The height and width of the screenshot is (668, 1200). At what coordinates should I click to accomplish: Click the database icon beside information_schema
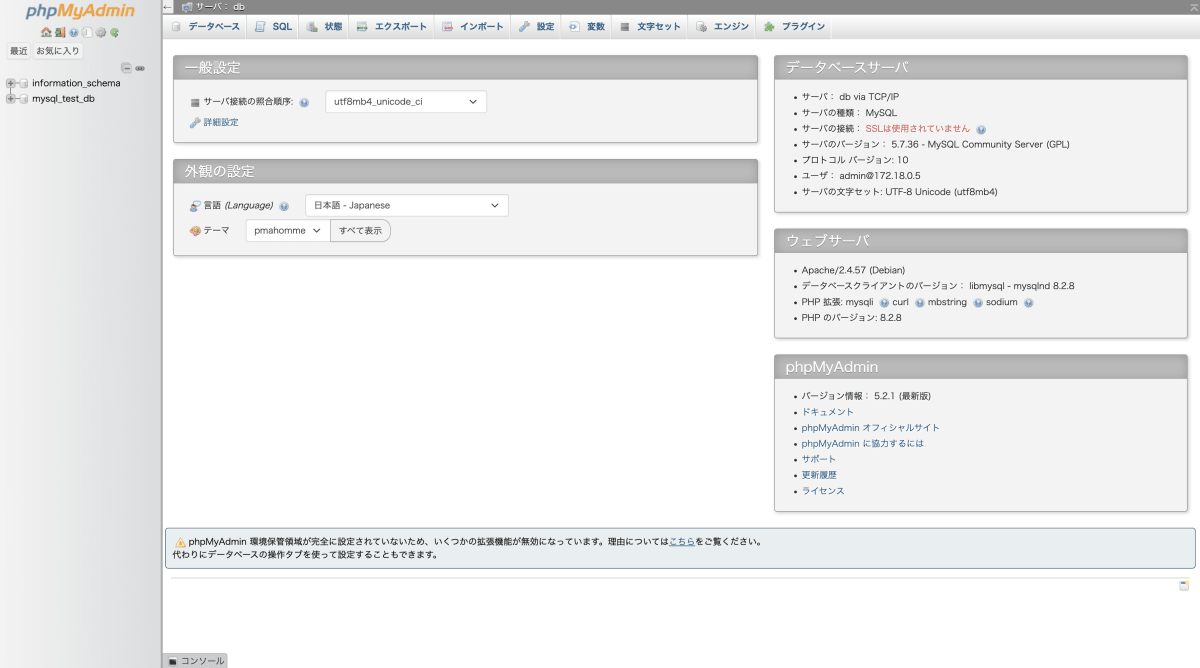pos(24,83)
